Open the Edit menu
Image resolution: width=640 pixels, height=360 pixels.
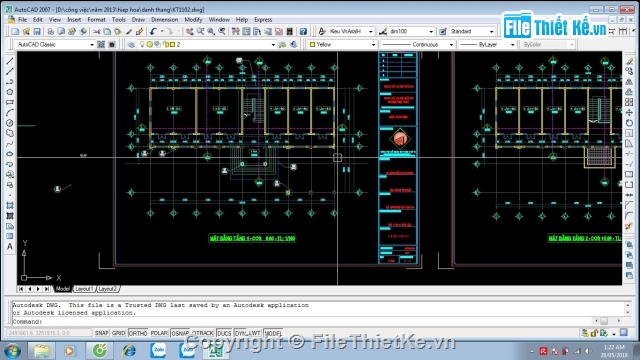tap(38, 20)
